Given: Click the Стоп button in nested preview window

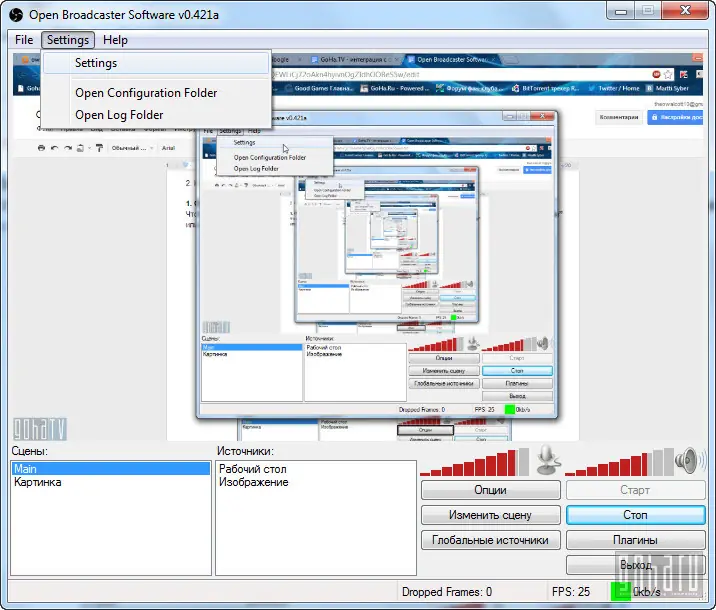Looking at the screenshot, I should coord(517,371).
